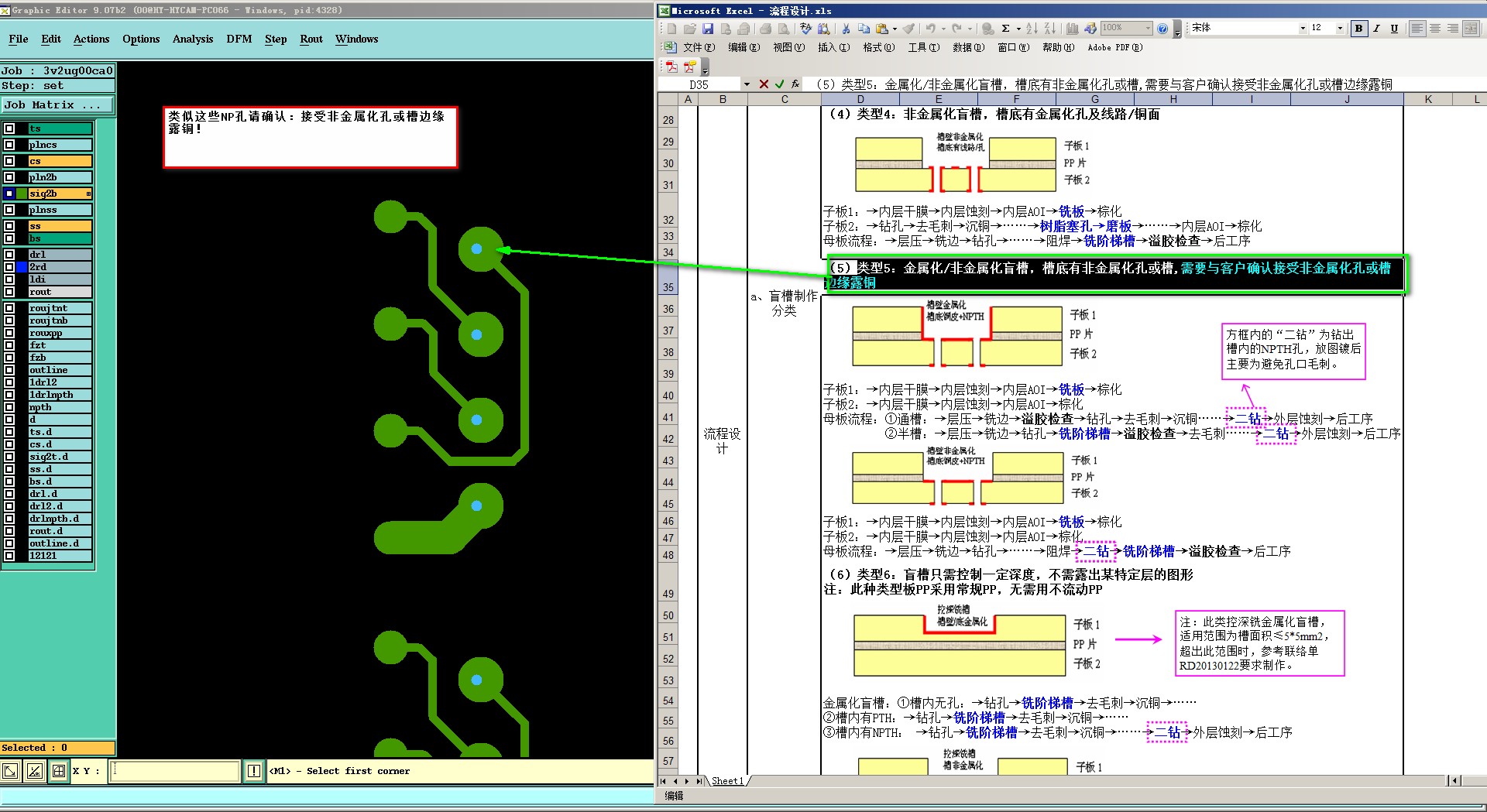Open the font name dropdown arrow
This screenshot has width=1487, height=812.
(x=1302, y=29)
